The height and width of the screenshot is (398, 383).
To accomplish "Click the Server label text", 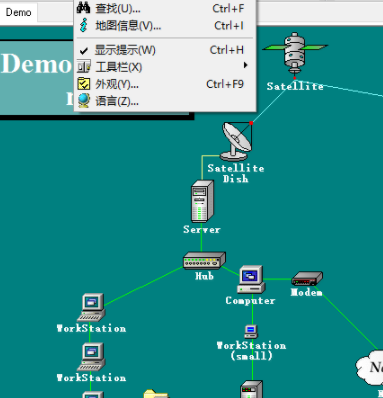I will 202,229.
